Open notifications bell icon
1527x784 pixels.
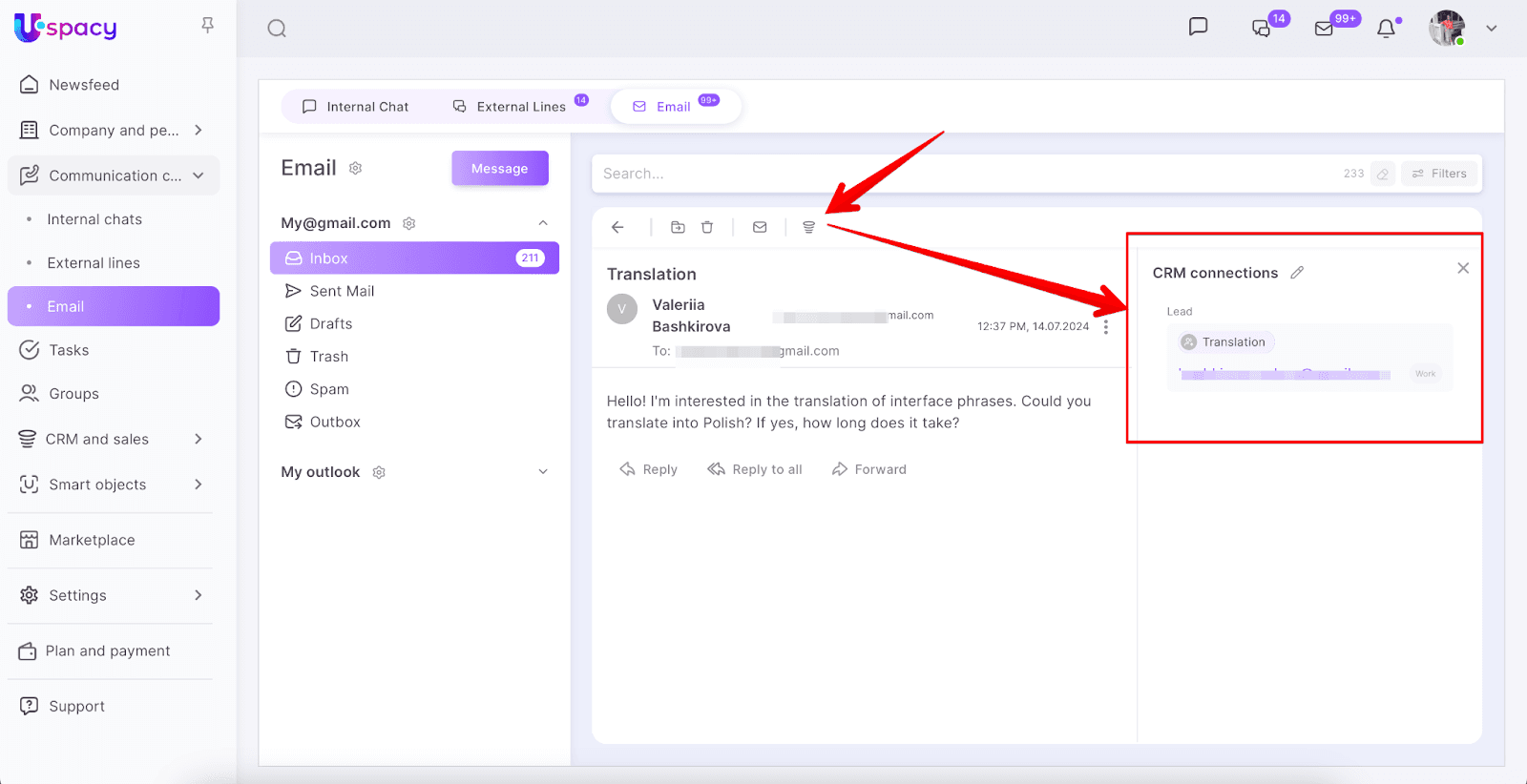[1387, 29]
